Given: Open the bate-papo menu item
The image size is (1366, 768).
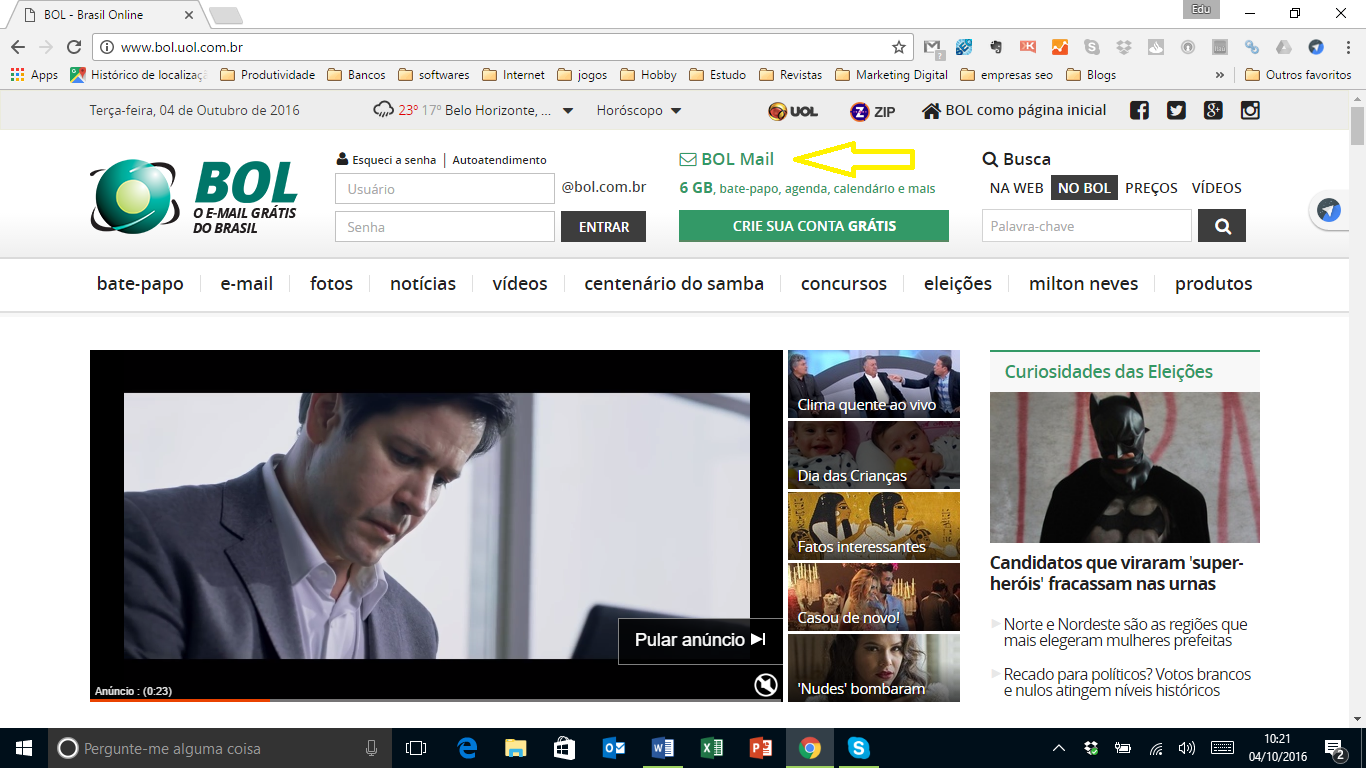Looking at the screenshot, I should tap(140, 284).
